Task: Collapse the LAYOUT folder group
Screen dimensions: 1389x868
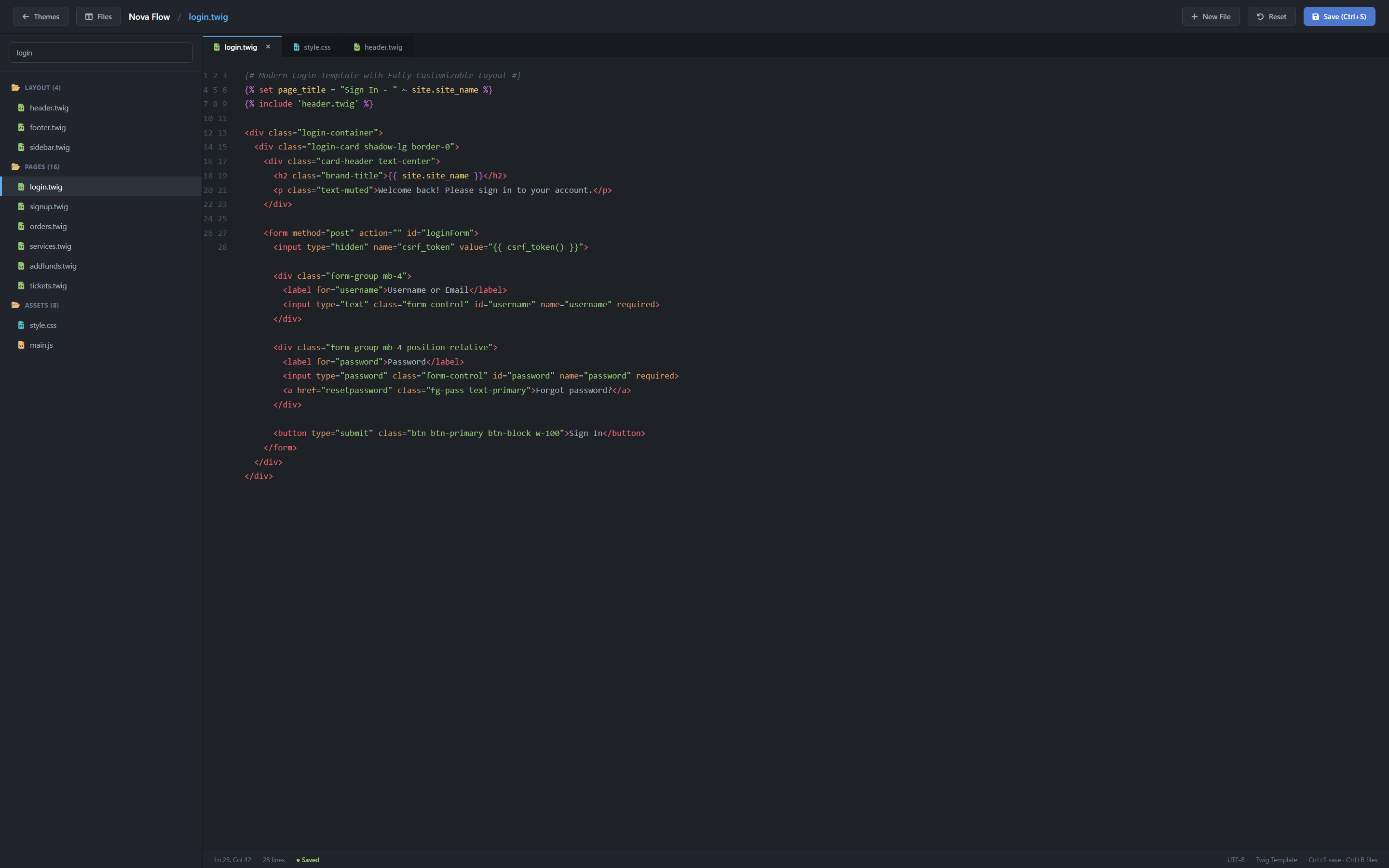Action: pyautogui.click(x=100, y=88)
